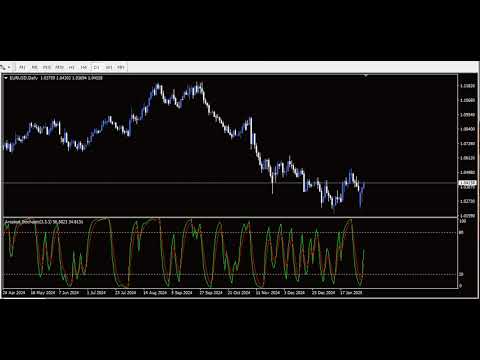Click the 29 Apr 2024 date label
480x360 pixels.
14,293
